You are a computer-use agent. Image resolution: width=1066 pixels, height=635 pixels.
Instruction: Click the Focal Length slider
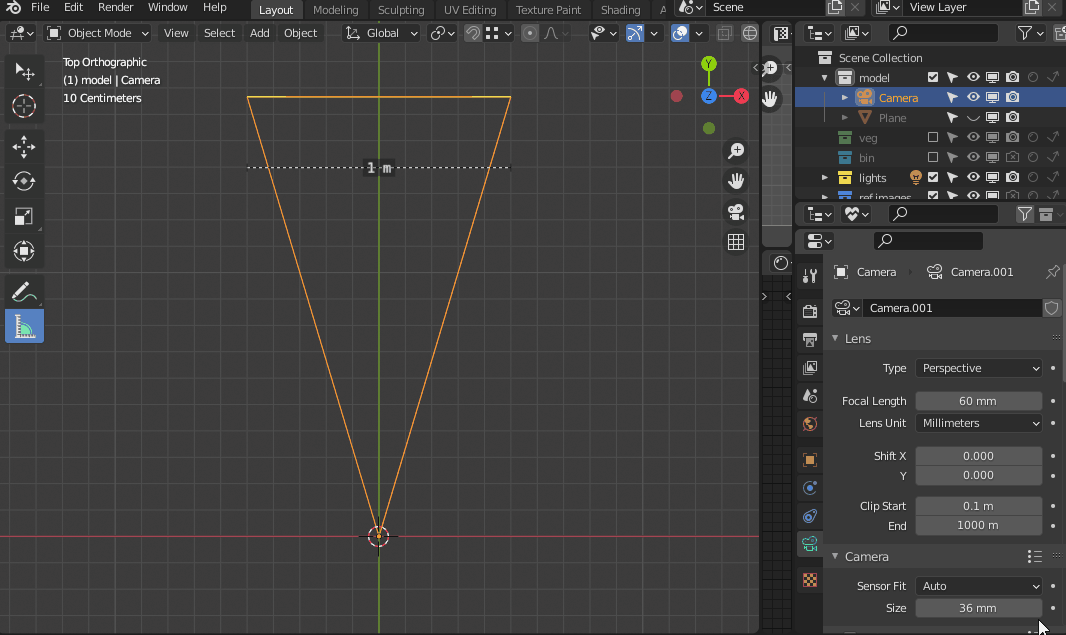[x=978, y=401]
